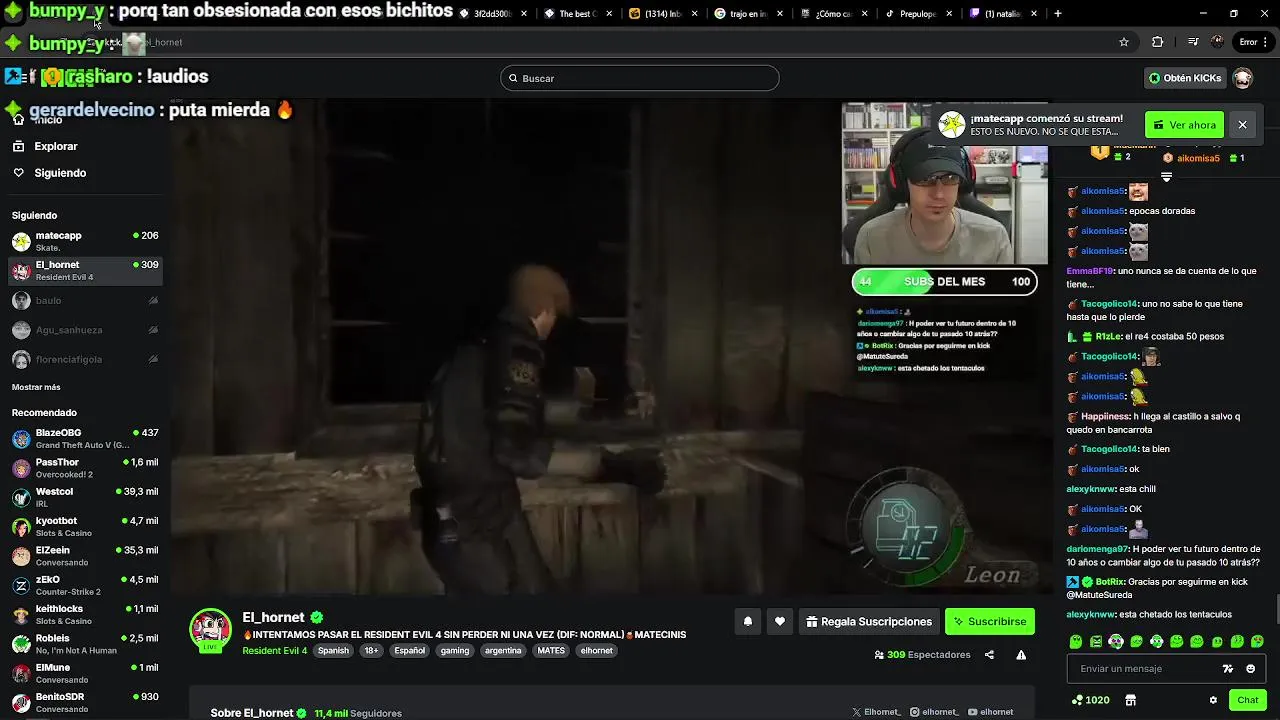
Task: Switch to 'The best' browser tab
Action: click(x=578, y=13)
